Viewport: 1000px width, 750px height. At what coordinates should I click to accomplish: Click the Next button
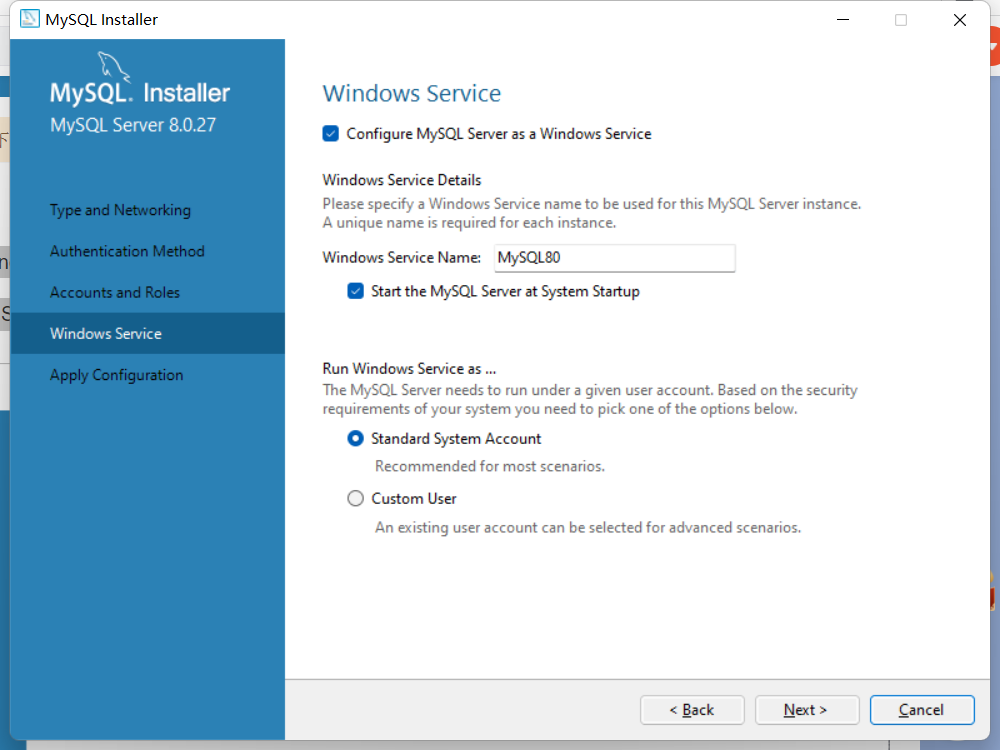(807, 710)
